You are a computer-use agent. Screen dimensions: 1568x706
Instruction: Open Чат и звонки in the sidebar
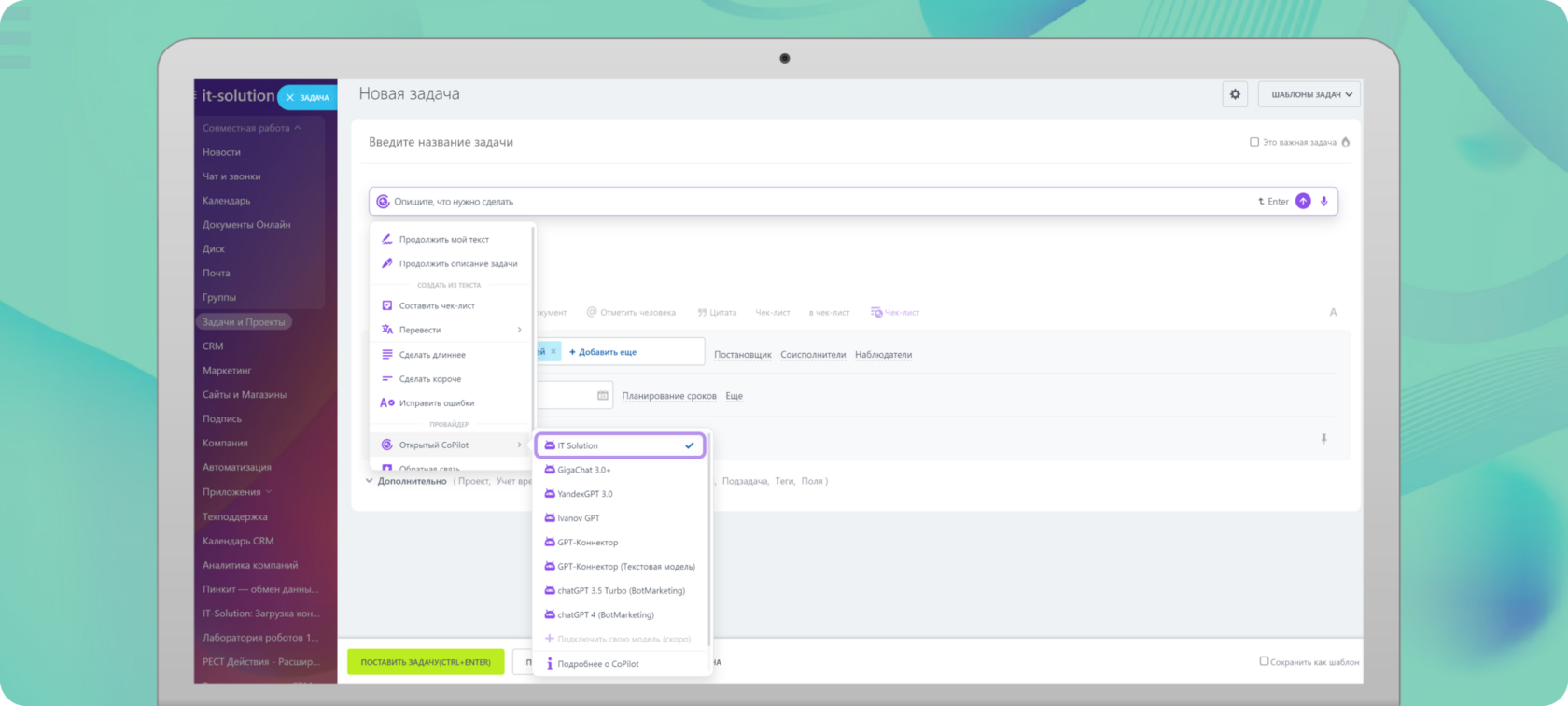231,176
